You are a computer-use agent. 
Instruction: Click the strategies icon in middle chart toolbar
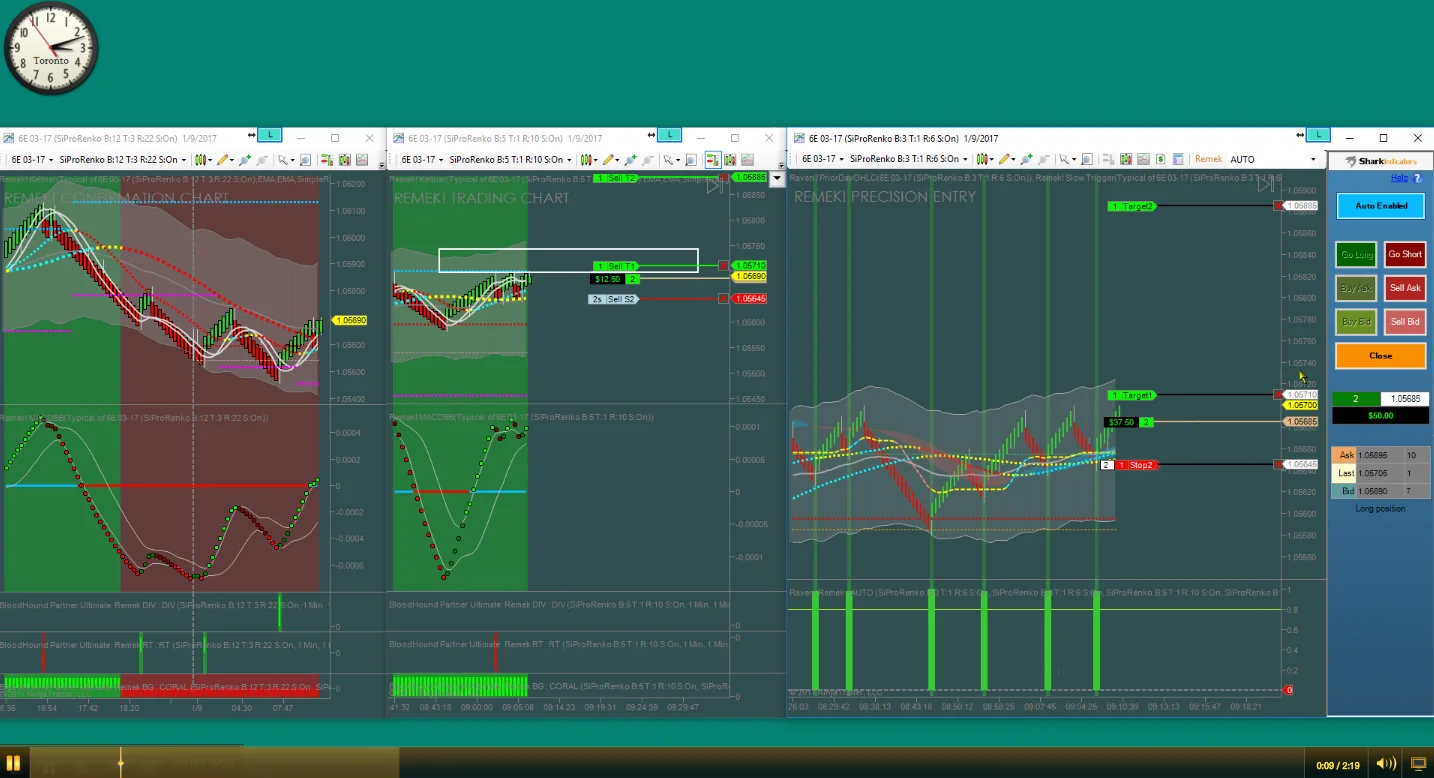(748, 159)
